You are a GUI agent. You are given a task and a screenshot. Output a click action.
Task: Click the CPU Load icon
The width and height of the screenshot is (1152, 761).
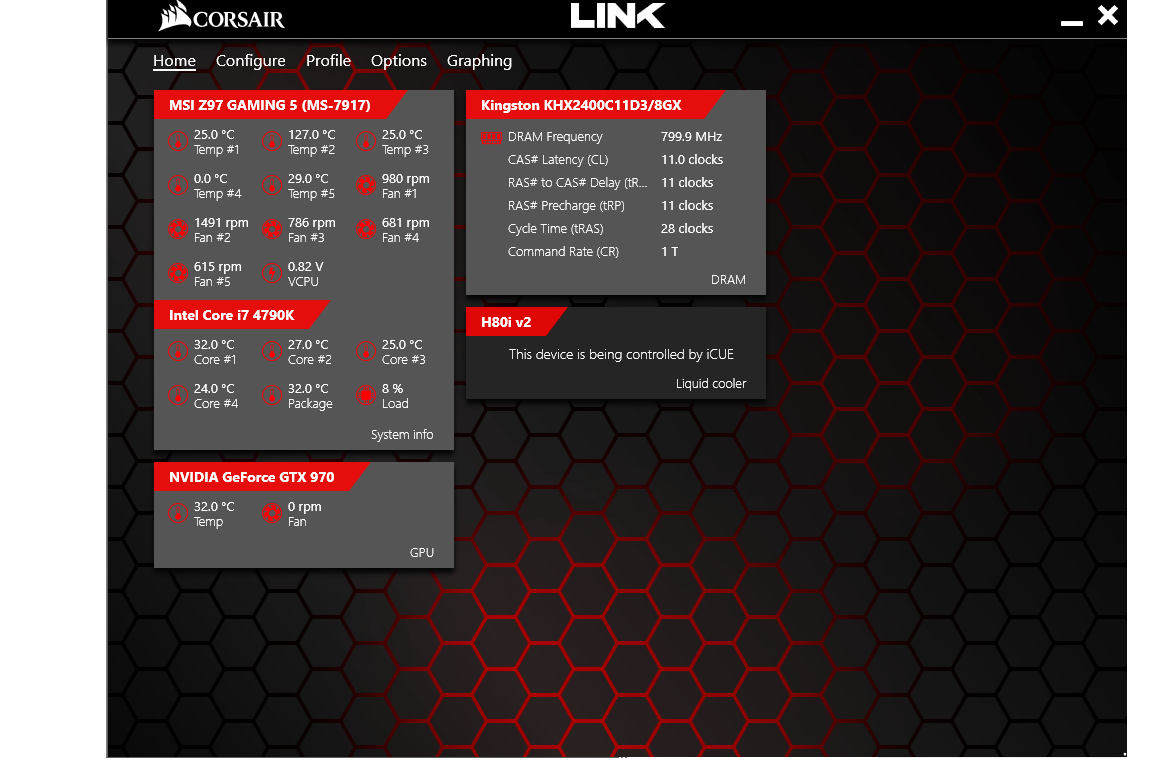pyautogui.click(x=366, y=395)
